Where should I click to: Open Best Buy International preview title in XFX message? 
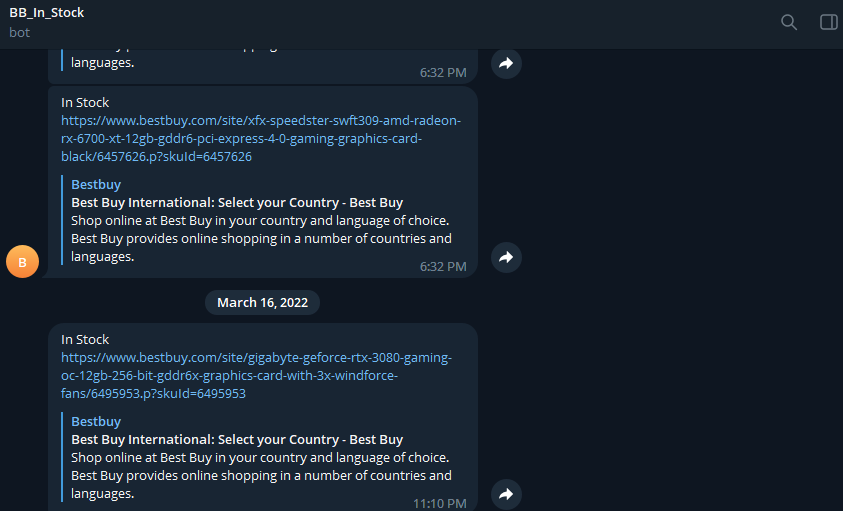[x=237, y=203]
